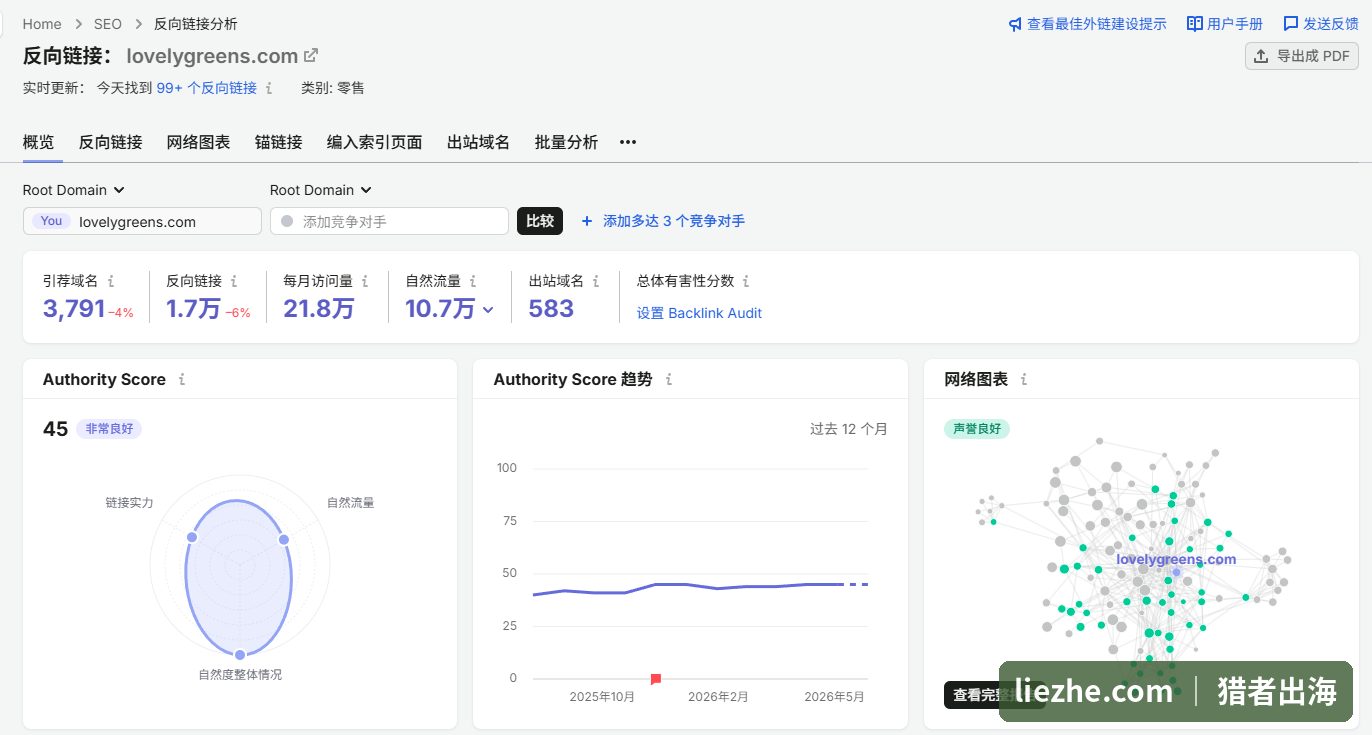The image size is (1372, 735).
Task: Click chat icon for 发送反馈
Action: point(1291,24)
